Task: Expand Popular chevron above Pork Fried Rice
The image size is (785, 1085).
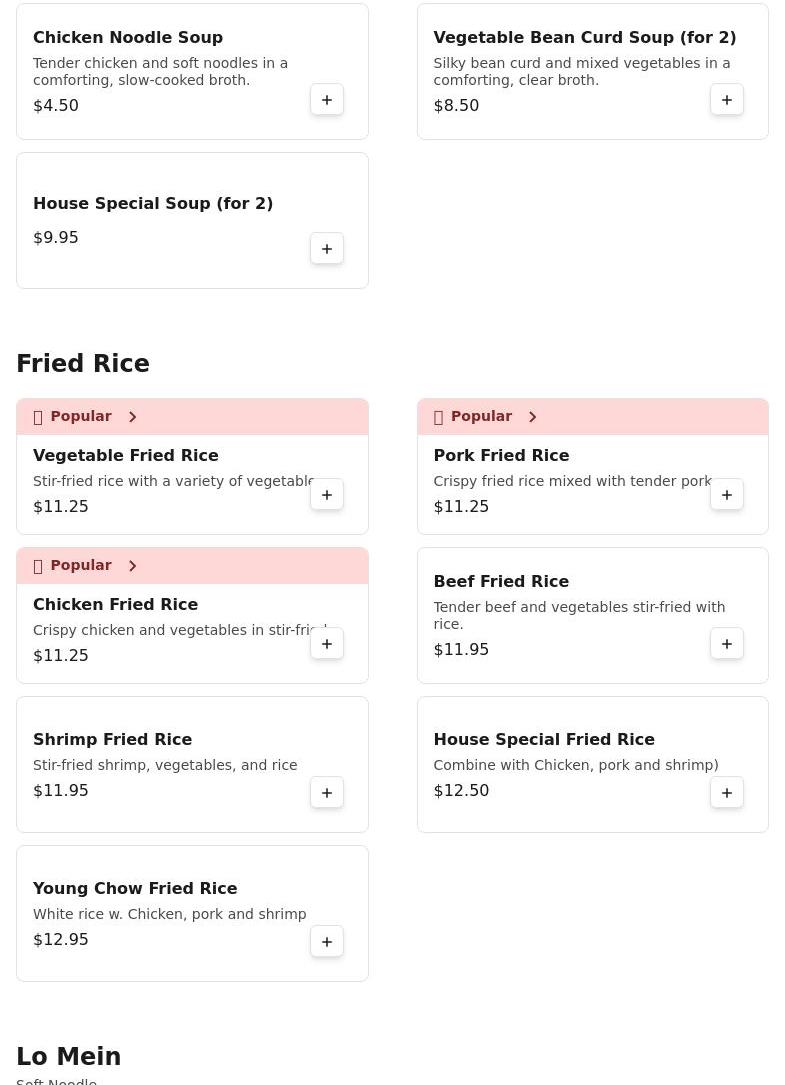Action: pos(532,417)
